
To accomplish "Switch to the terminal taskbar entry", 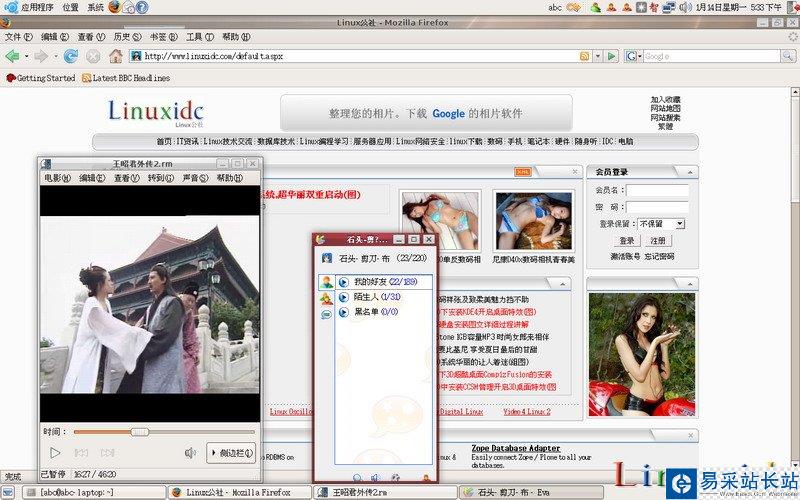I will [94, 493].
